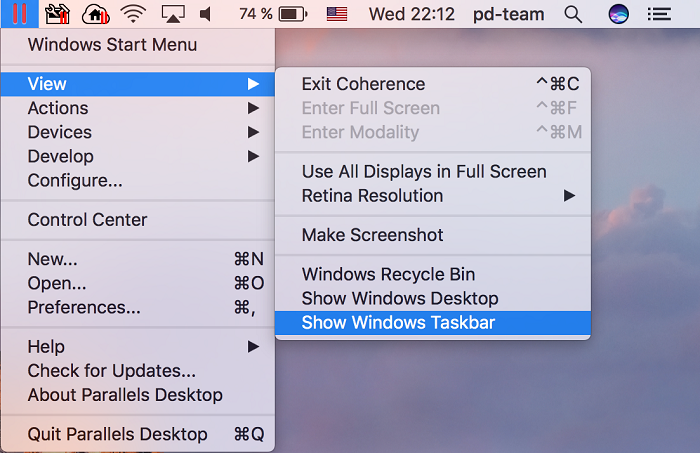This screenshot has width=700, height=453.
Task: Click the battery status icon
Action: pos(293,14)
